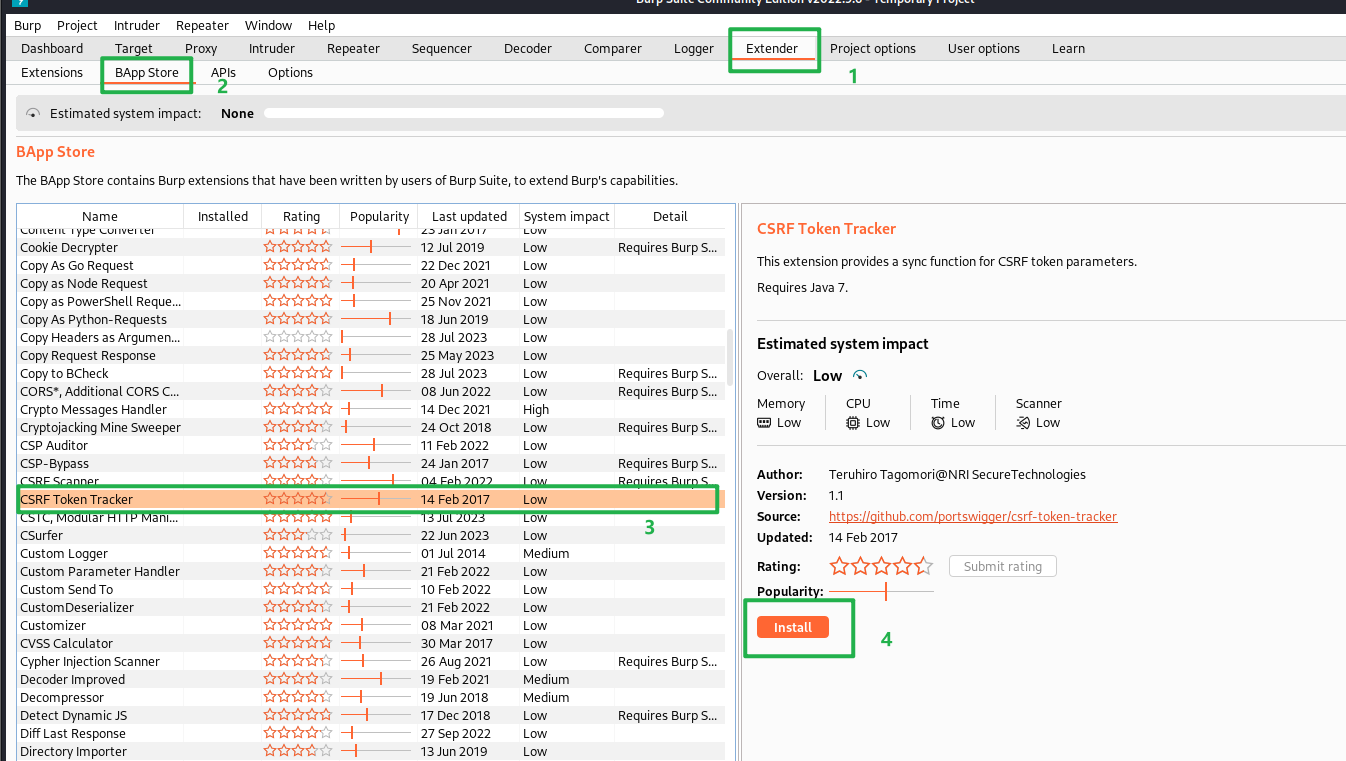Click rating stars of Customizer row
Viewport: 1346px width, 761px height.
(x=297, y=625)
